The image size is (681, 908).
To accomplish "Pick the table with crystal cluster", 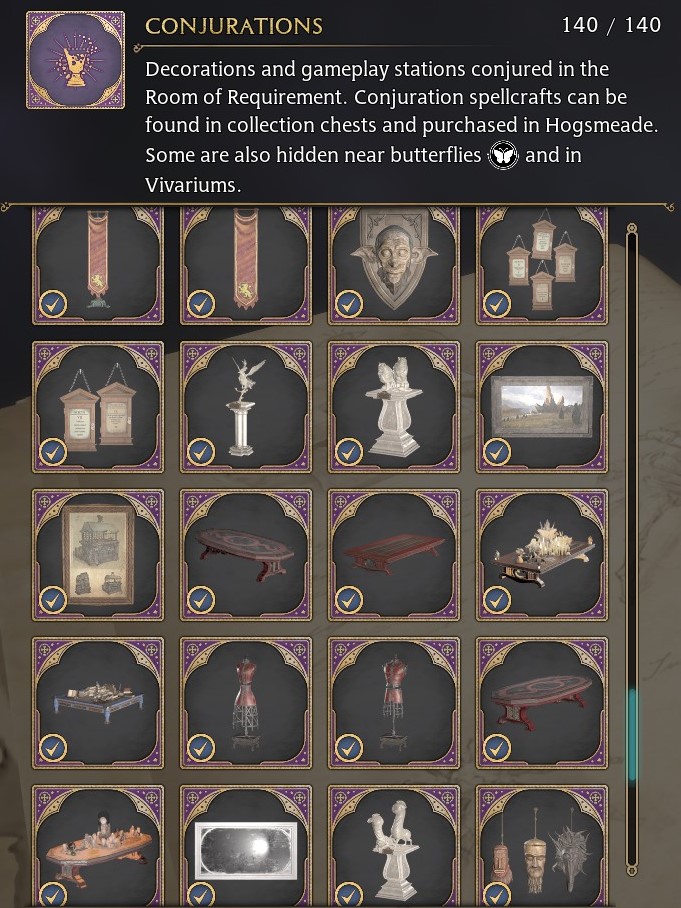I will 542,555.
